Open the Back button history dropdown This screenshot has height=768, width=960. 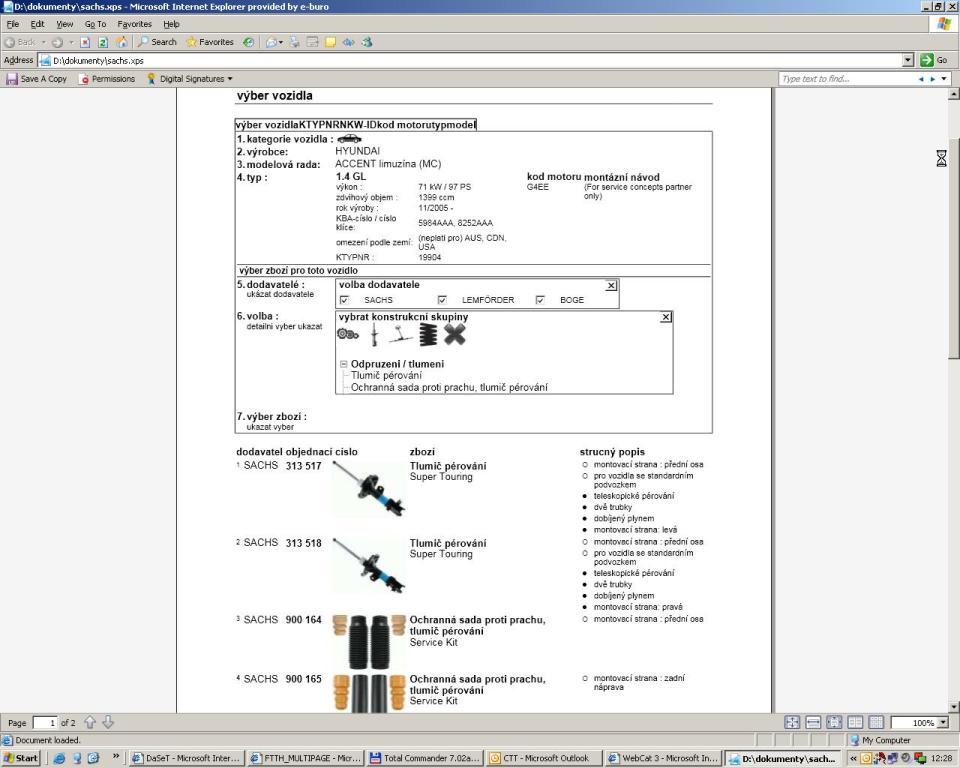tap(43, 42)
